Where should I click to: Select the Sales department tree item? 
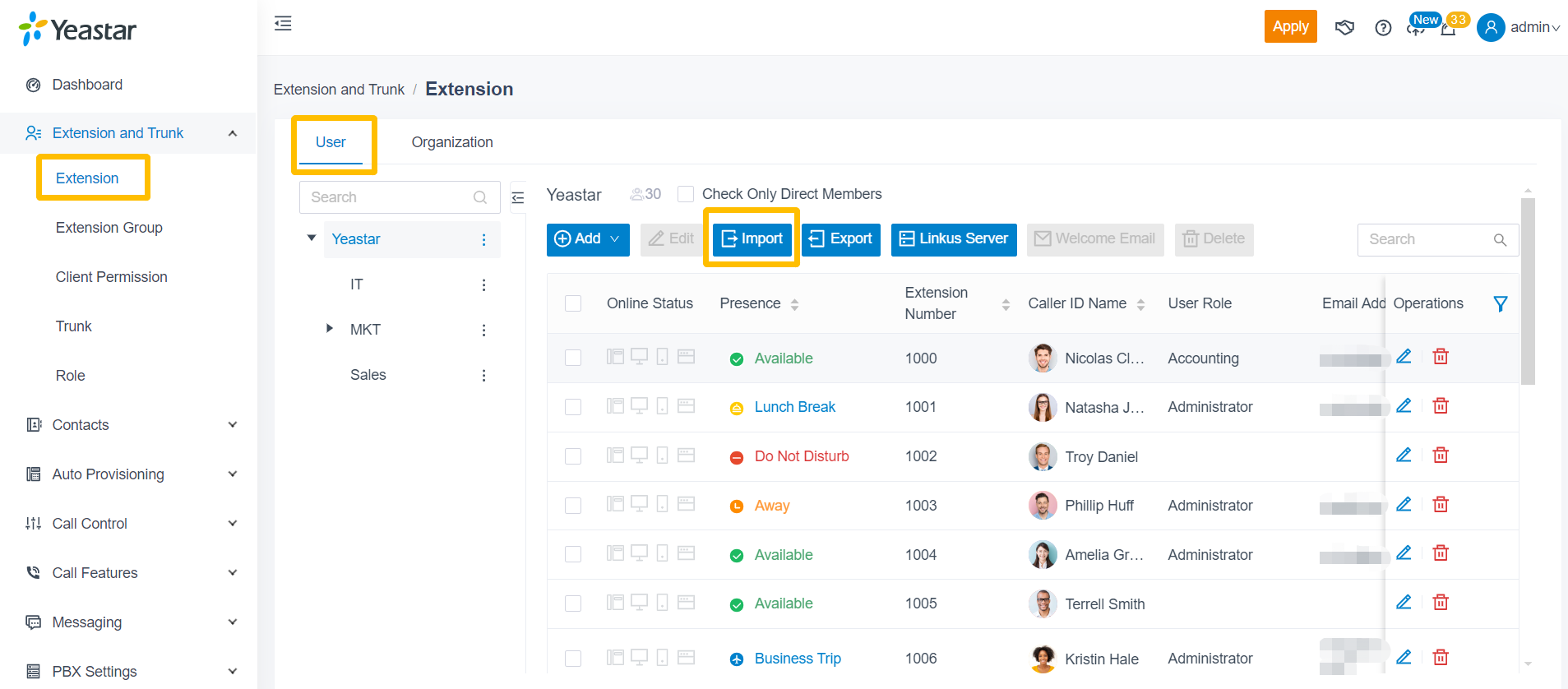click(x=368, y=375)
